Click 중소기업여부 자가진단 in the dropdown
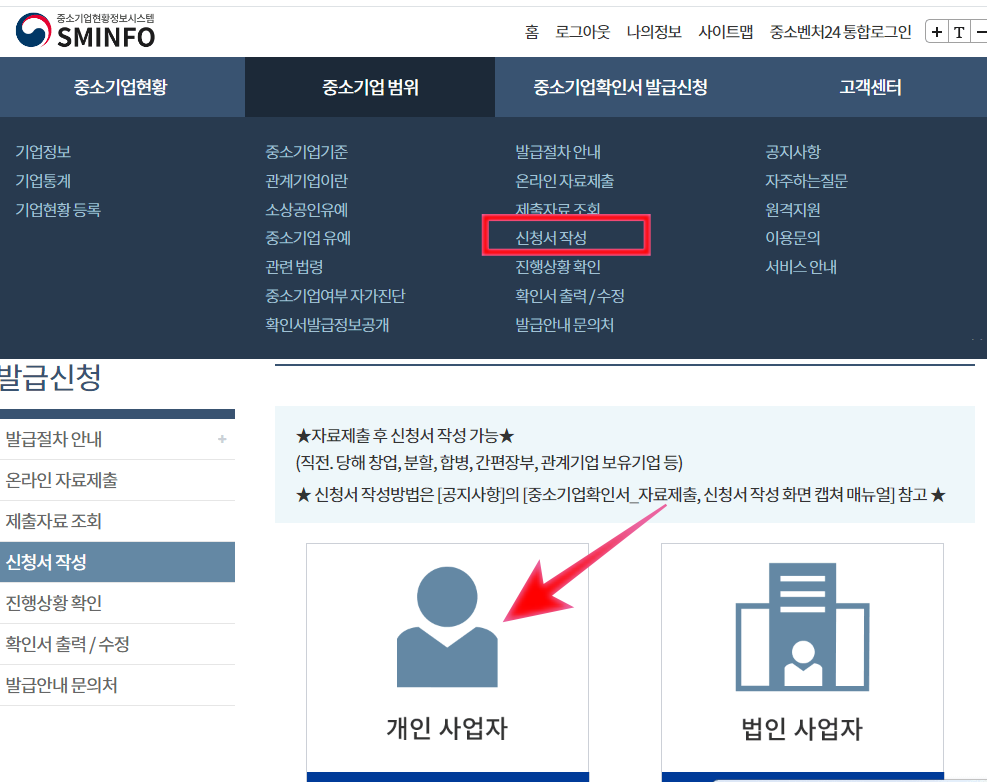987x782 pixels. click(x=337, y=296)
